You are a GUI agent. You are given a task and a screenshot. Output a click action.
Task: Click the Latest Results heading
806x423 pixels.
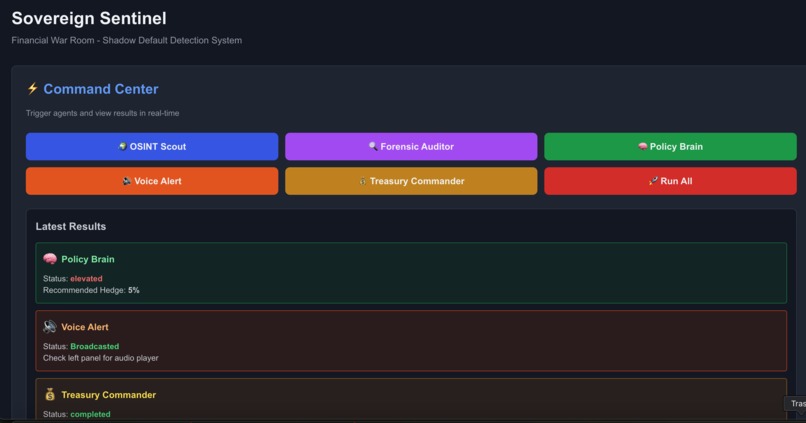[71, 227]
